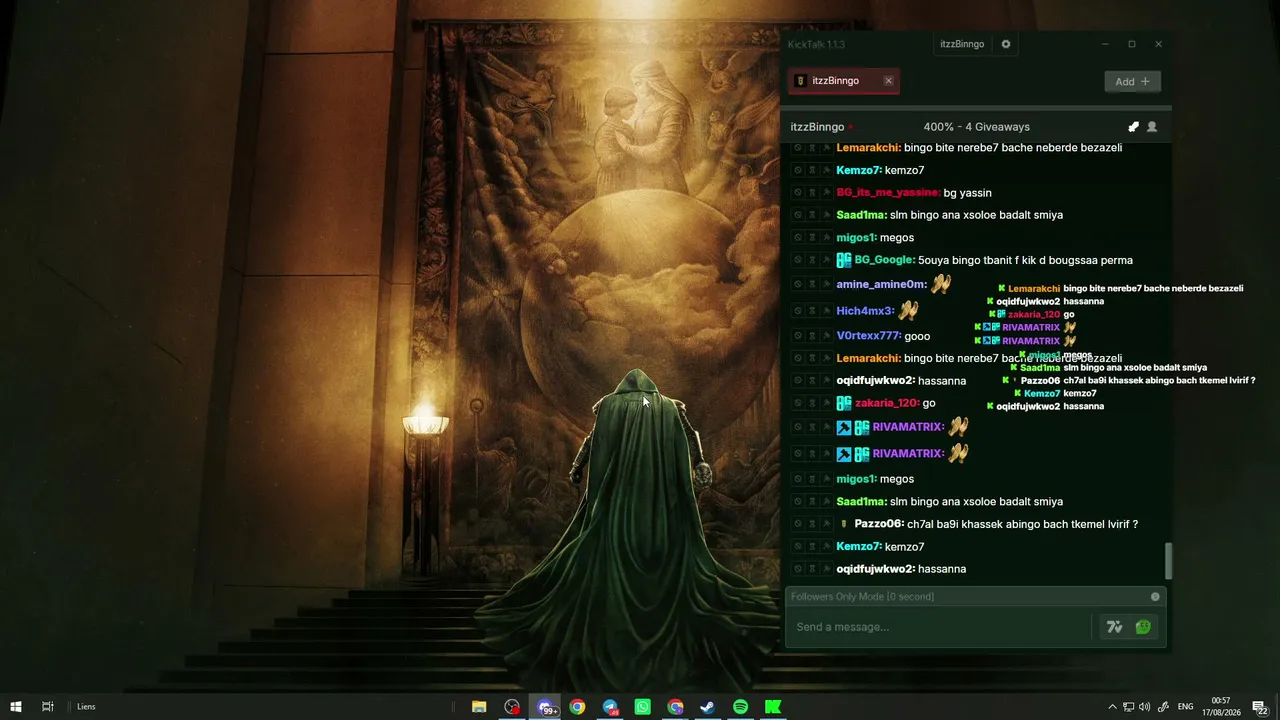Click the Followers Only Mode info icon
The width and height of the screenshot is (1280, 720).
point(1155,597)
